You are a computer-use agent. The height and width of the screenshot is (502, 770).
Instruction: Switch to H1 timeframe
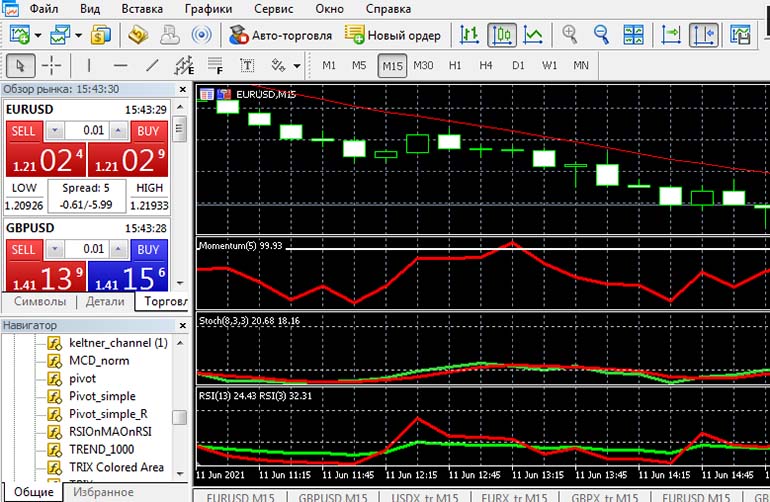455,65
